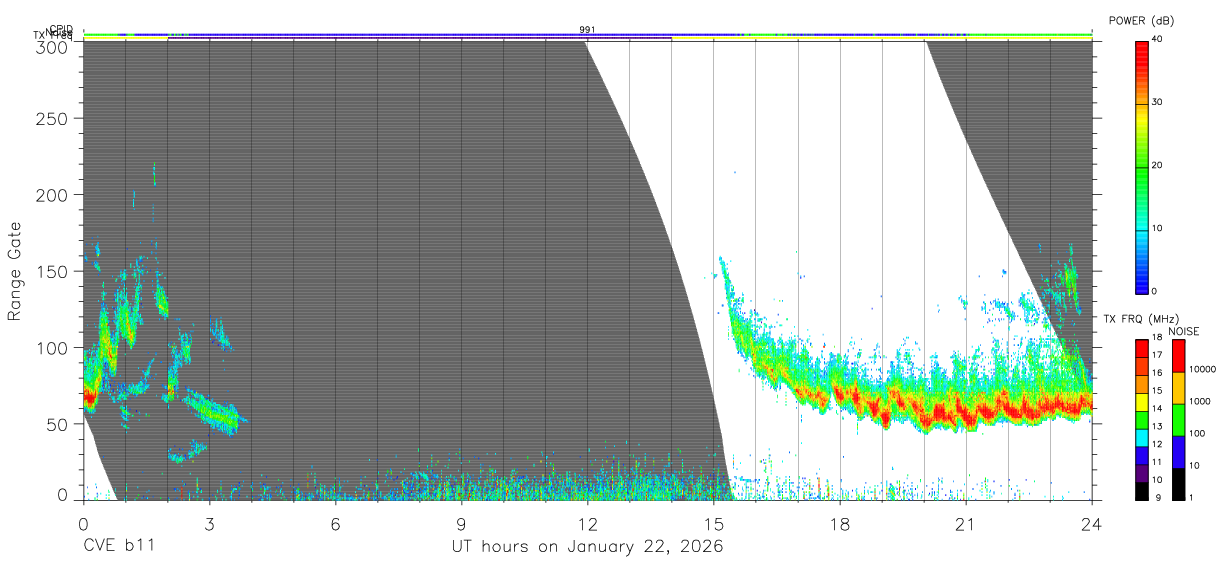
Task: Click the blue 11–12 MHz TX FRQ swatch
Action: click(x=1142, y=455)
